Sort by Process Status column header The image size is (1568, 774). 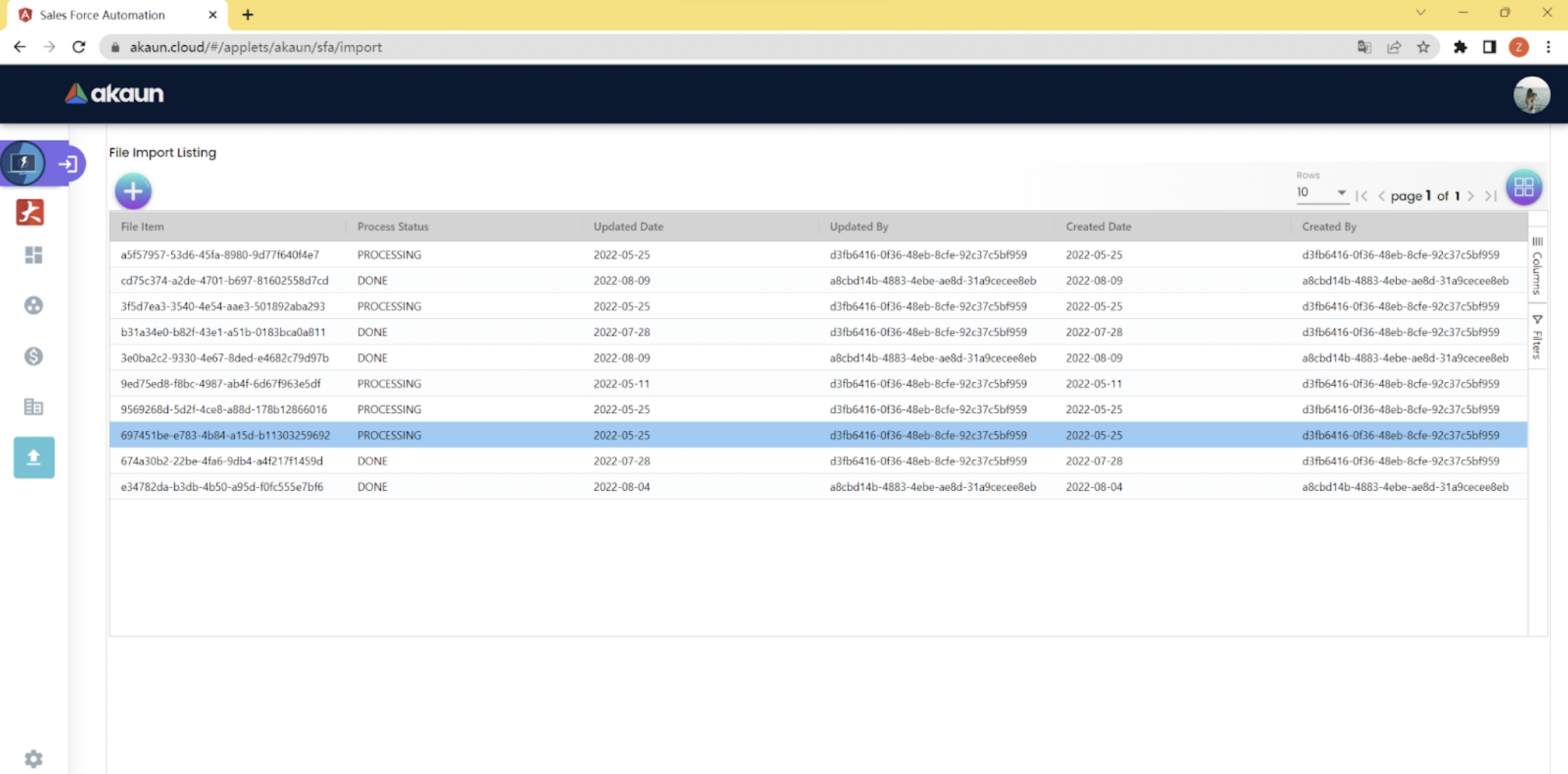[x=393, y=226]
